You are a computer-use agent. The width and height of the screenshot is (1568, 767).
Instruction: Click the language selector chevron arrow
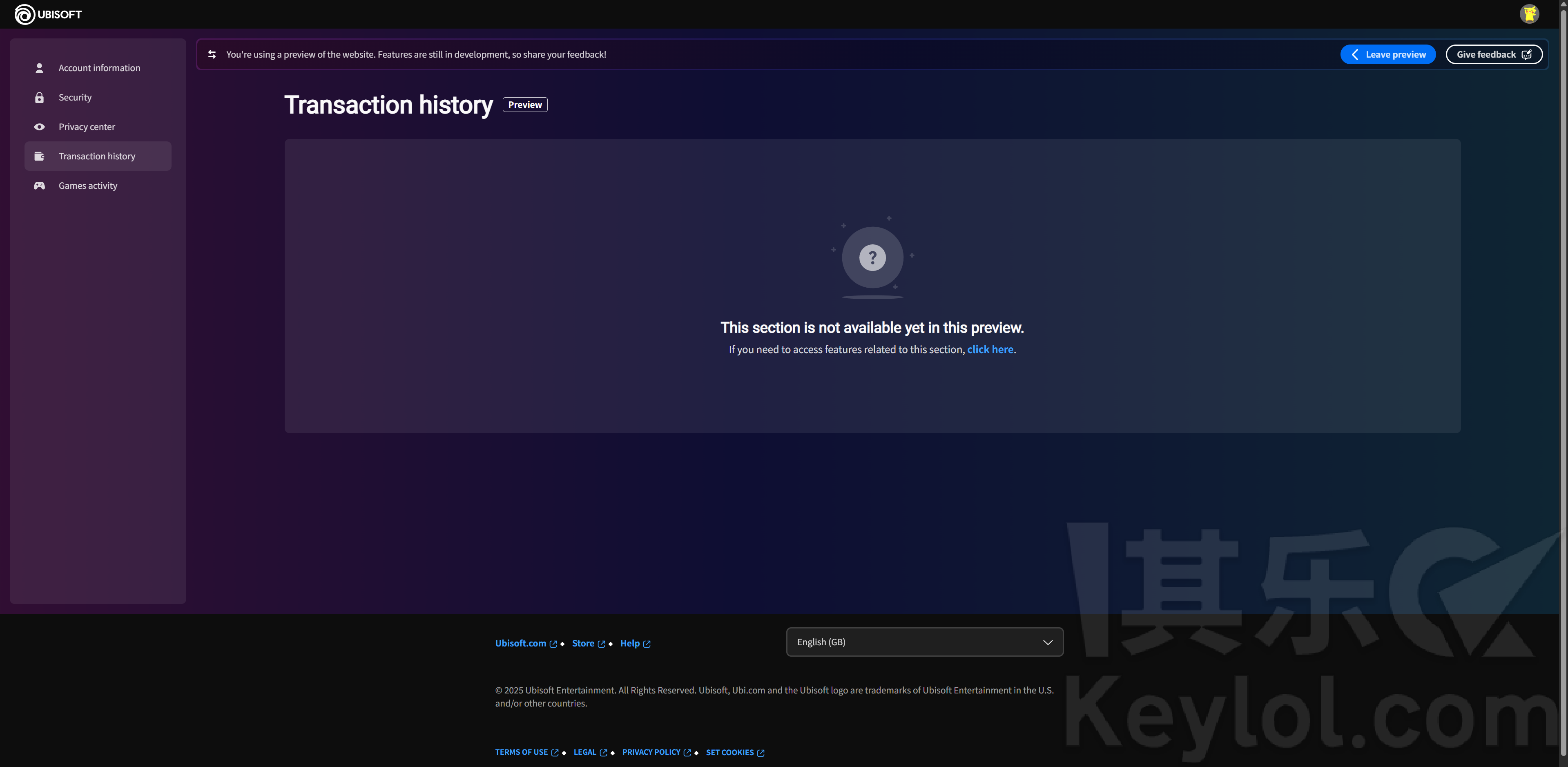[x=1047, y=642]
